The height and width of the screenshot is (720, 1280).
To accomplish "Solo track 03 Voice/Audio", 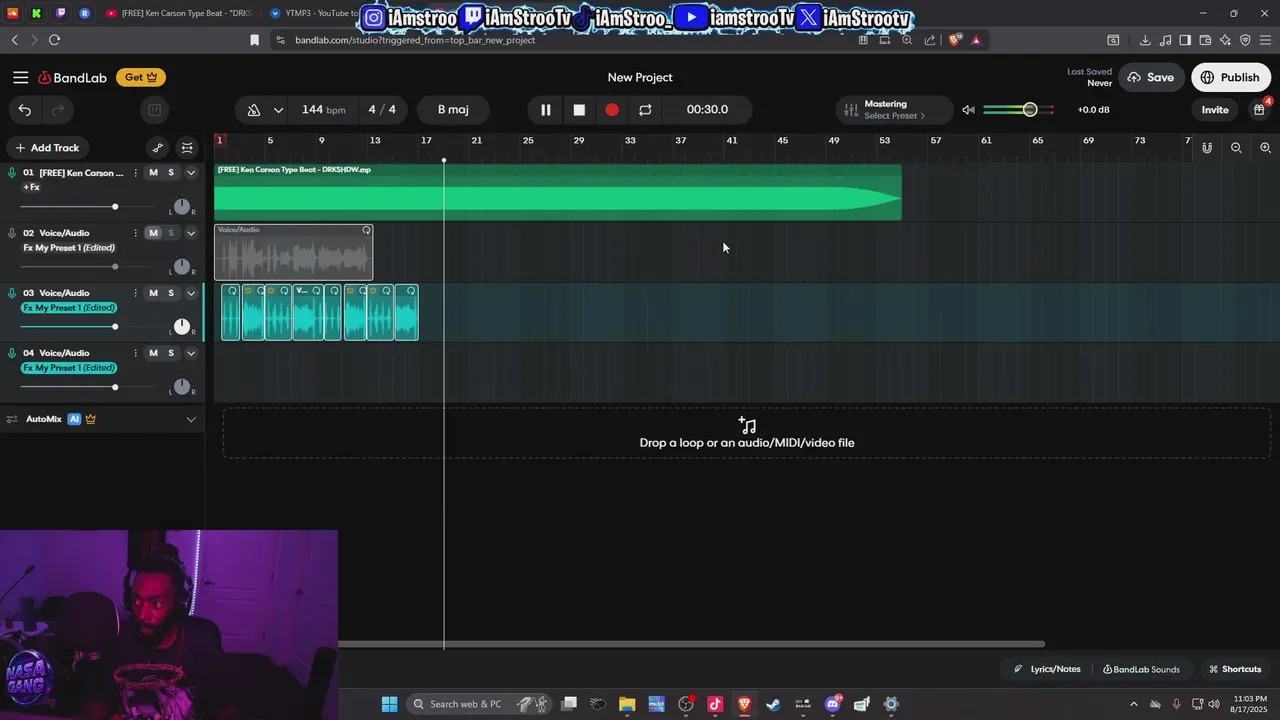I will click(171, 293).
